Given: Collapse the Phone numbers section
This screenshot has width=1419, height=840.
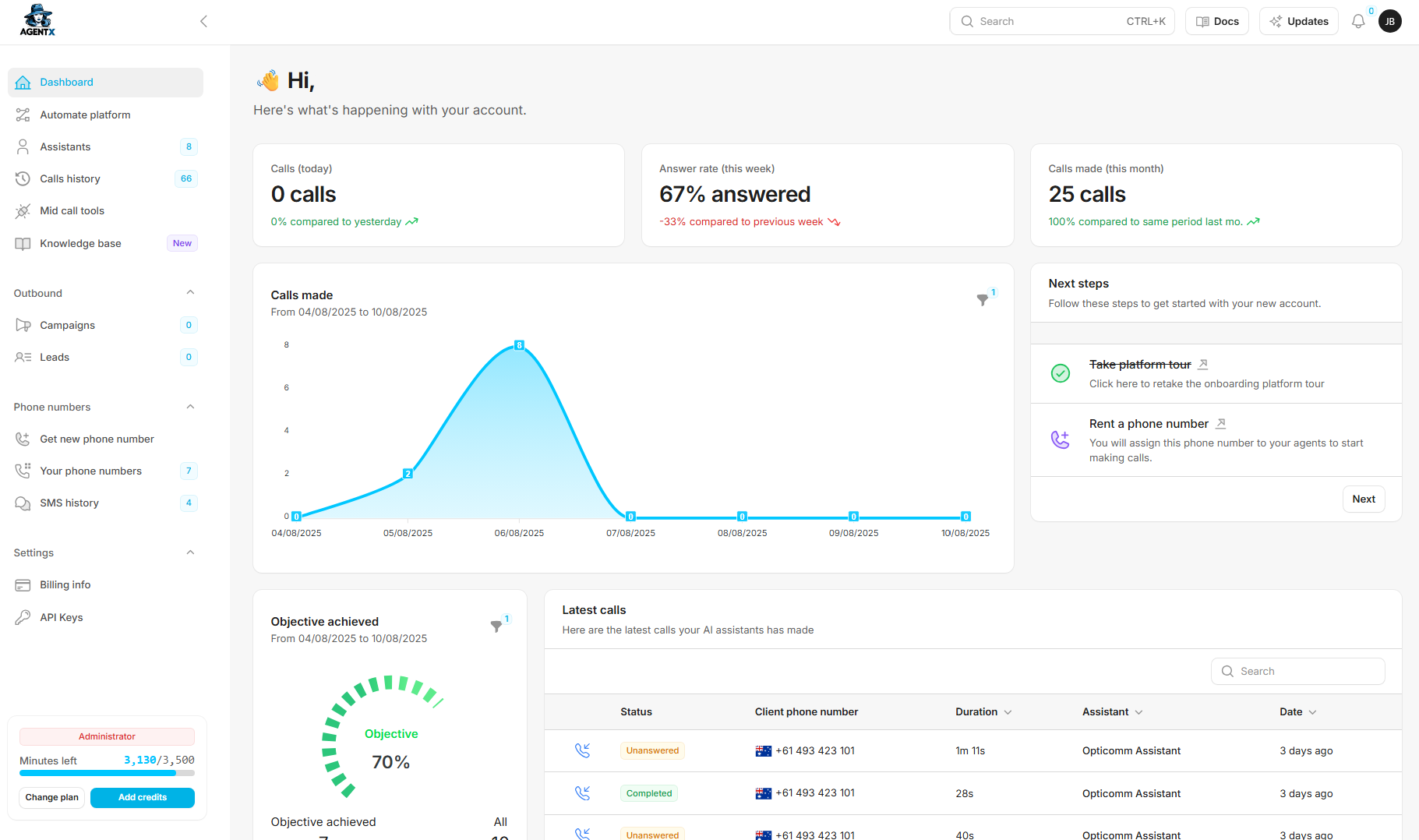Looking at the screenshot, I should (190, 407).
